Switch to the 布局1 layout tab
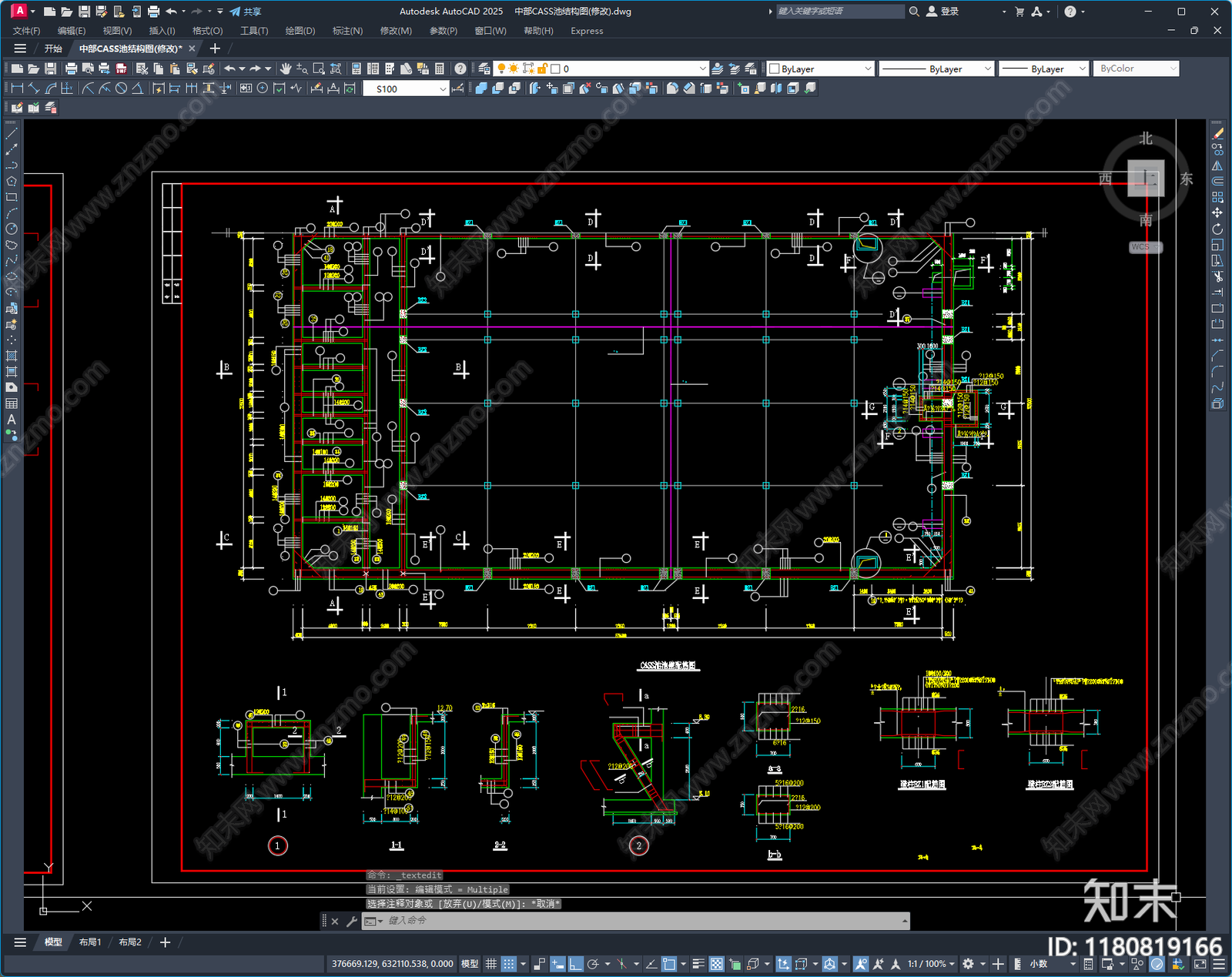 (x=90, y=942)
